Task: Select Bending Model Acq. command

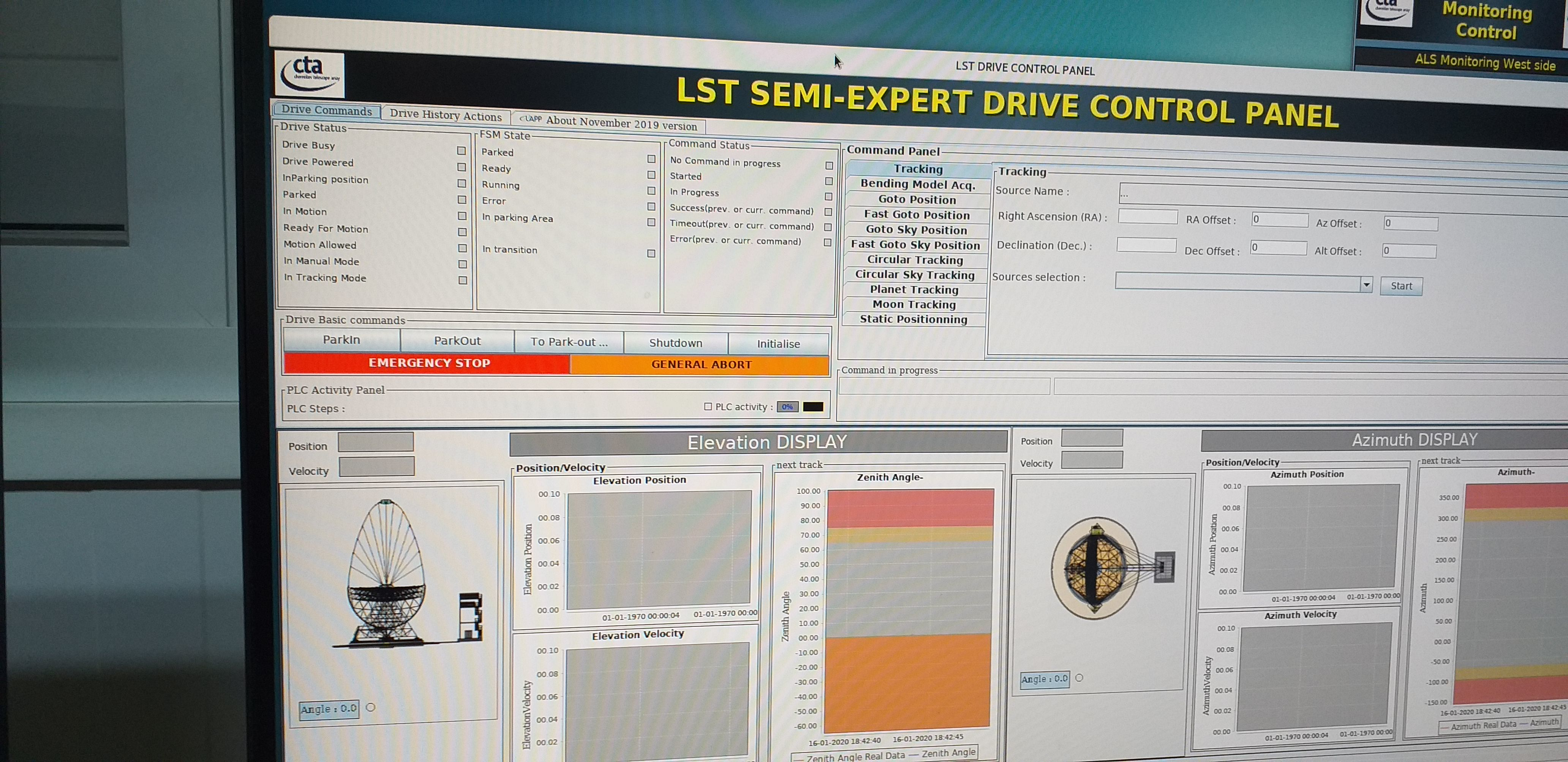Action: [918, 184]
